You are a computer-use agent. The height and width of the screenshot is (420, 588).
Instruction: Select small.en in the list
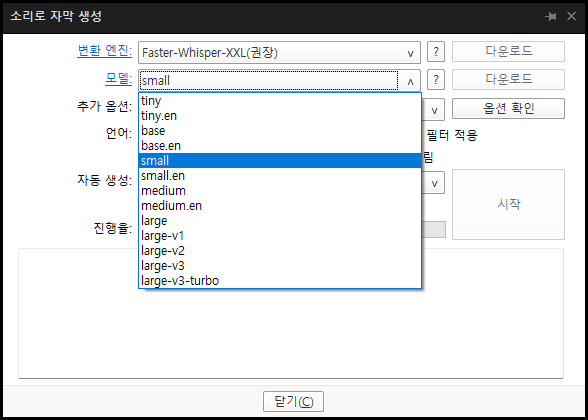[x=280, y=176]
